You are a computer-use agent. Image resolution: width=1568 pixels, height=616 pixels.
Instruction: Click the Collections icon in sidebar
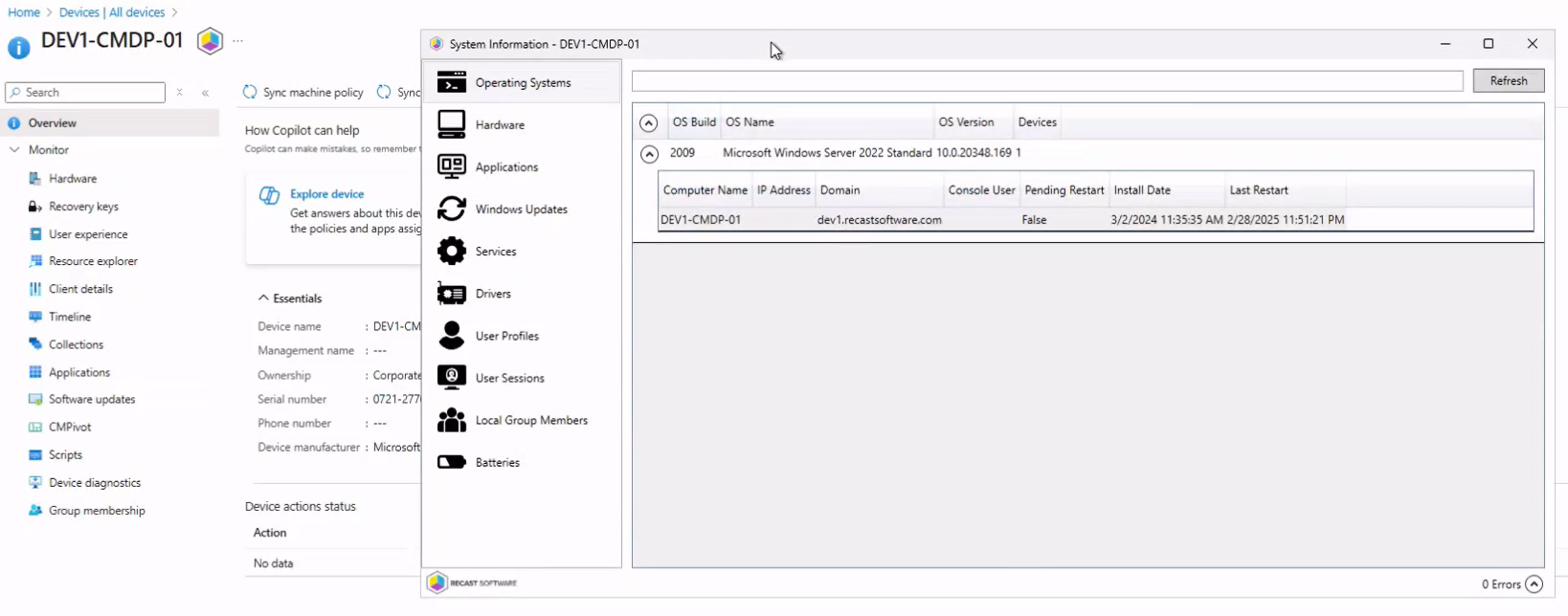point(35,343)
